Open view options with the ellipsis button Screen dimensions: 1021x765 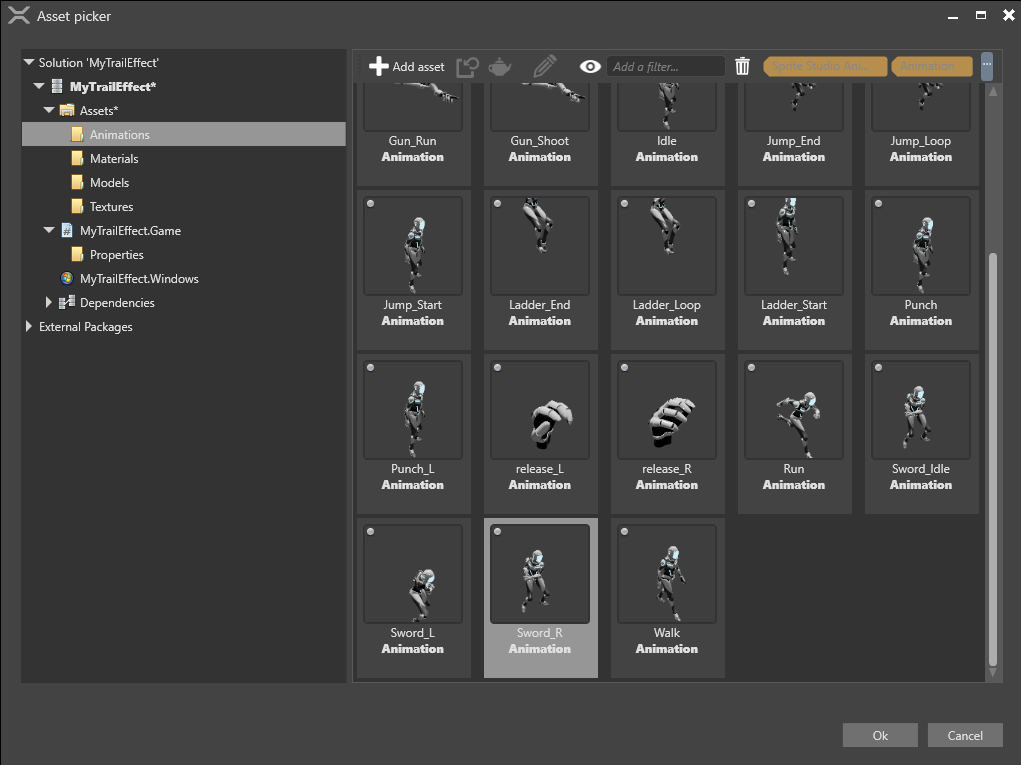pos(987,66)
